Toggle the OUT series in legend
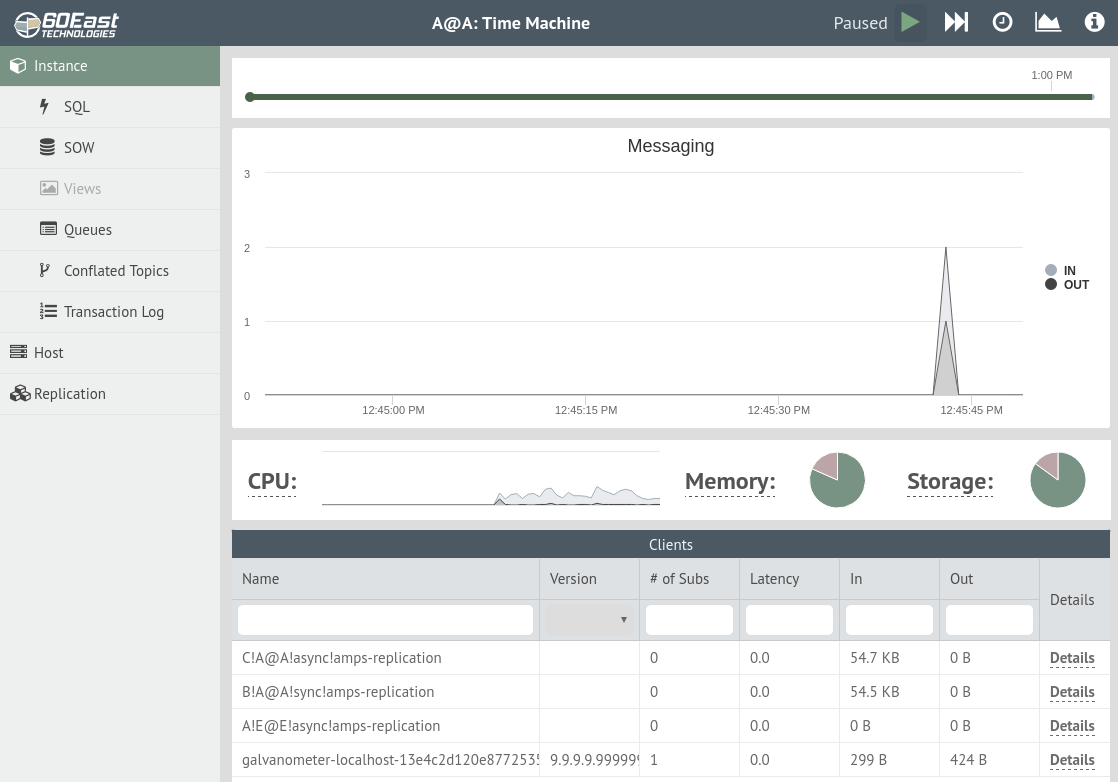The image size is (1118, 782). 1067,285
